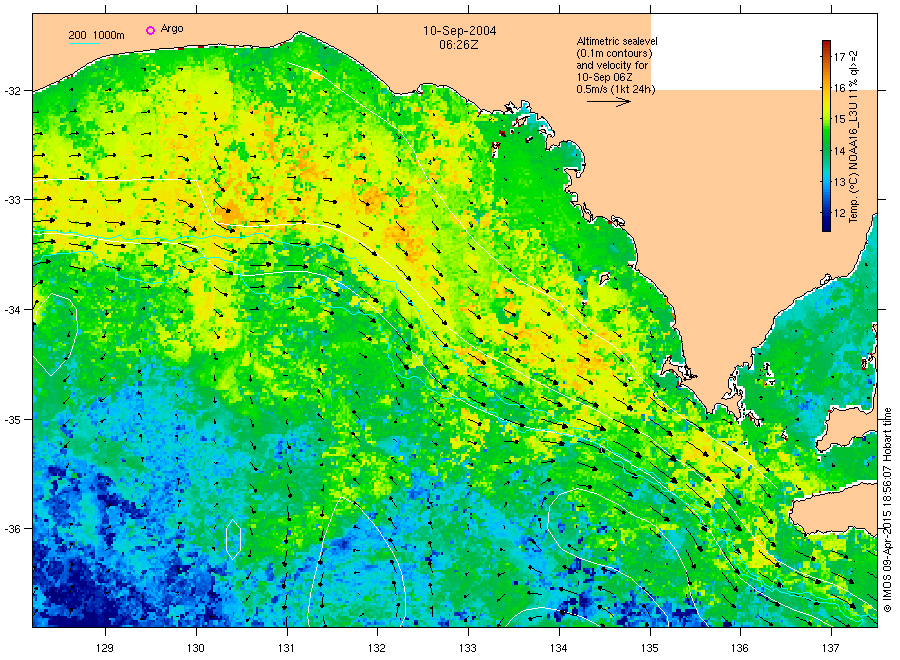Screen dimensions: 900x660
Task: Click the dark red top of the temperature colorbar
Action: [826, 45]
